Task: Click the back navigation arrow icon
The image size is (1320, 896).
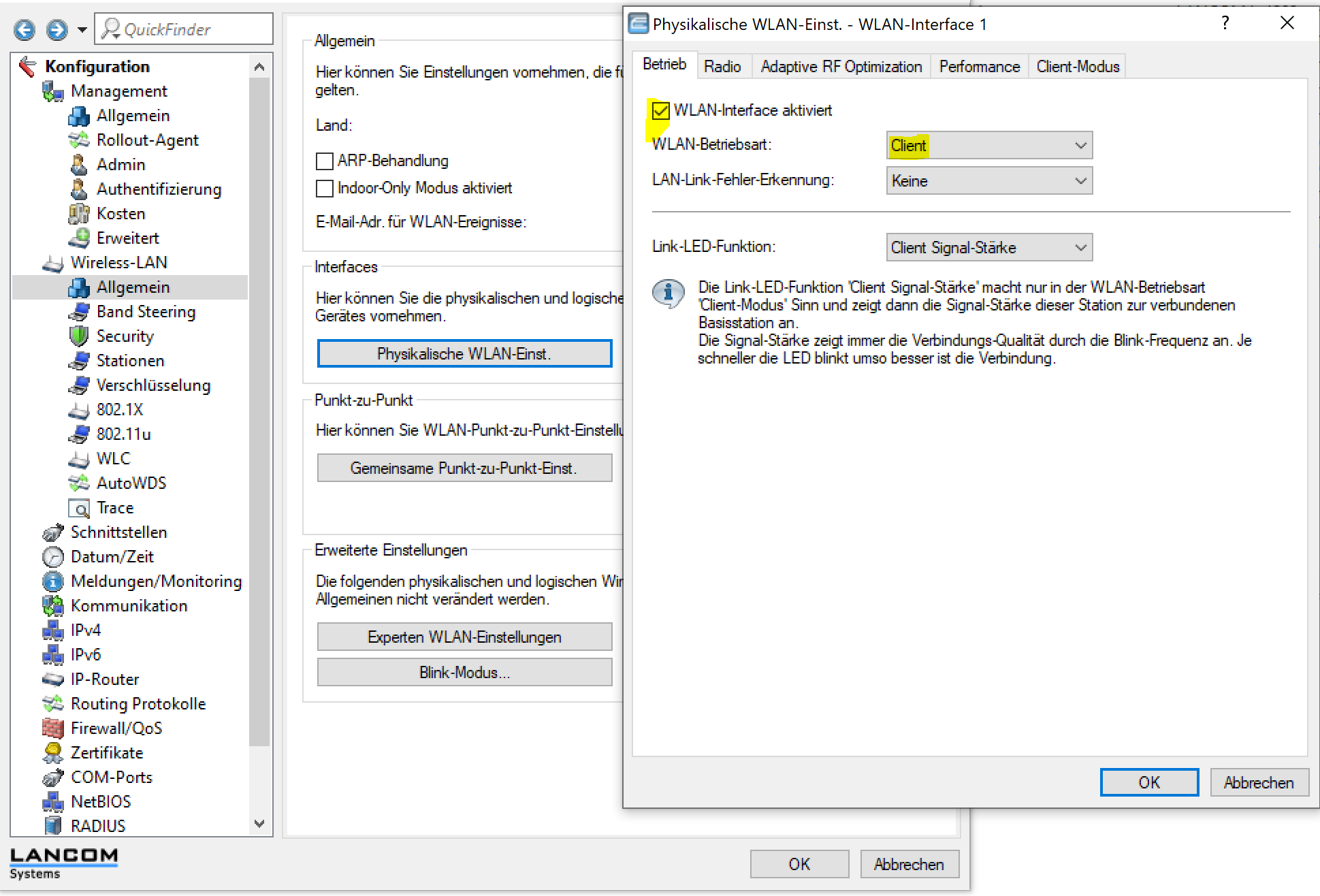Action: (x=25, y=29)
